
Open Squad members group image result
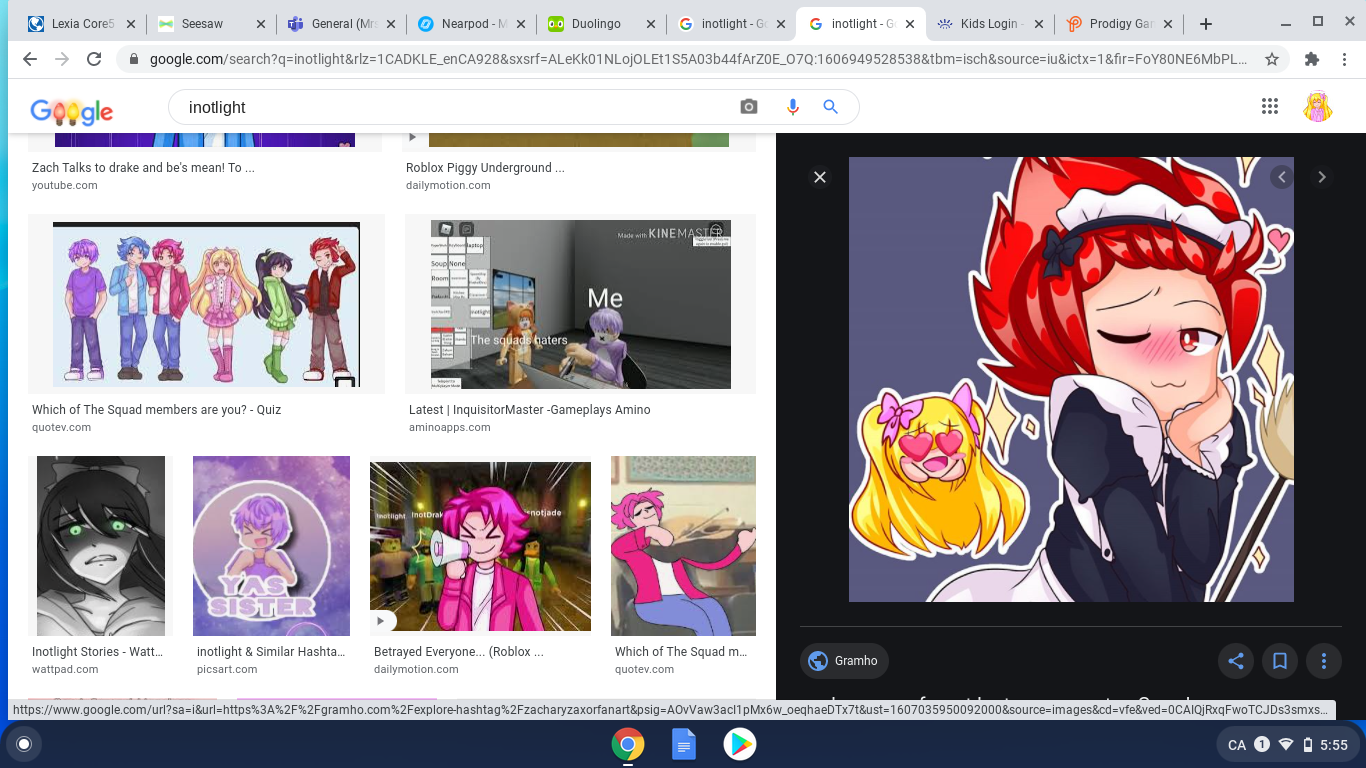point(206,304)
